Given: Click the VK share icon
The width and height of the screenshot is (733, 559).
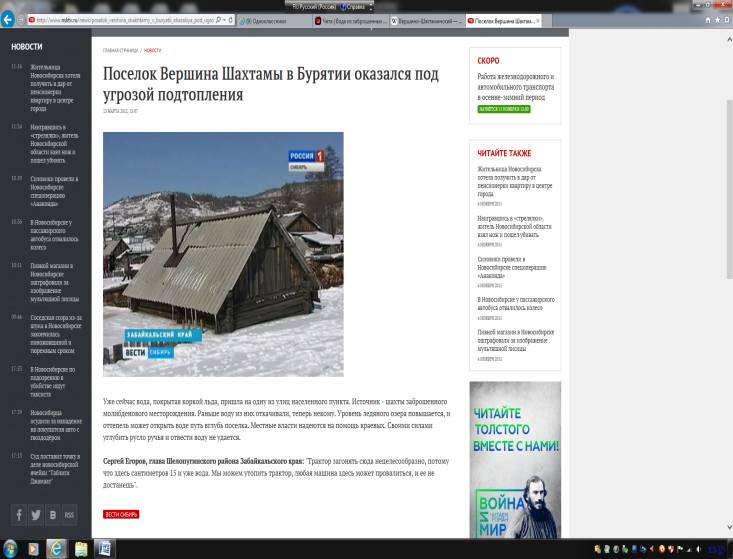Looking at the screenshot, I should pos(52,516).
